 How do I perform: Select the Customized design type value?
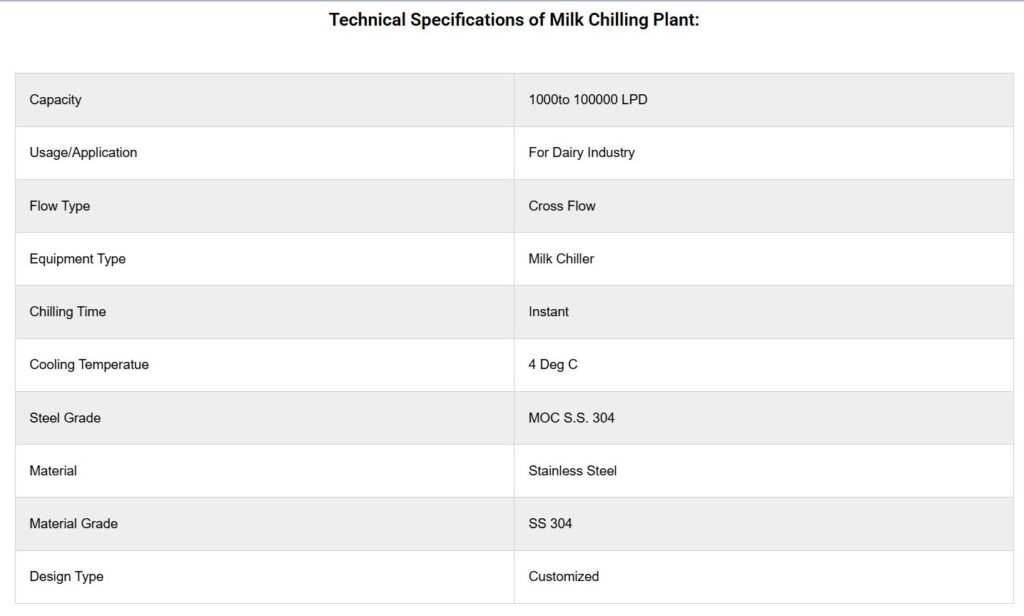[x=564, y=577]
